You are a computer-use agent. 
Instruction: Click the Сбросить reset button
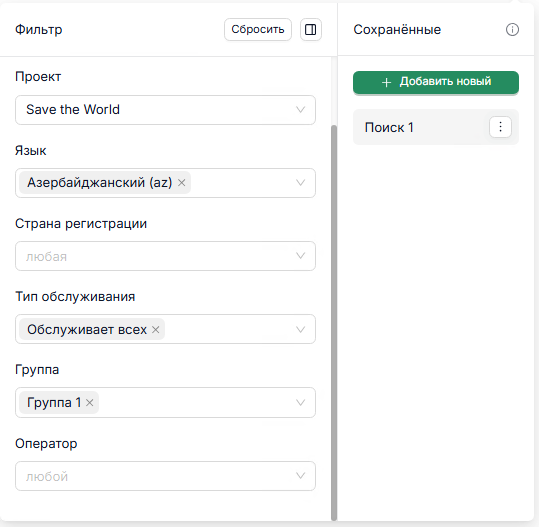pyautogui.click(x=258, y=30)
